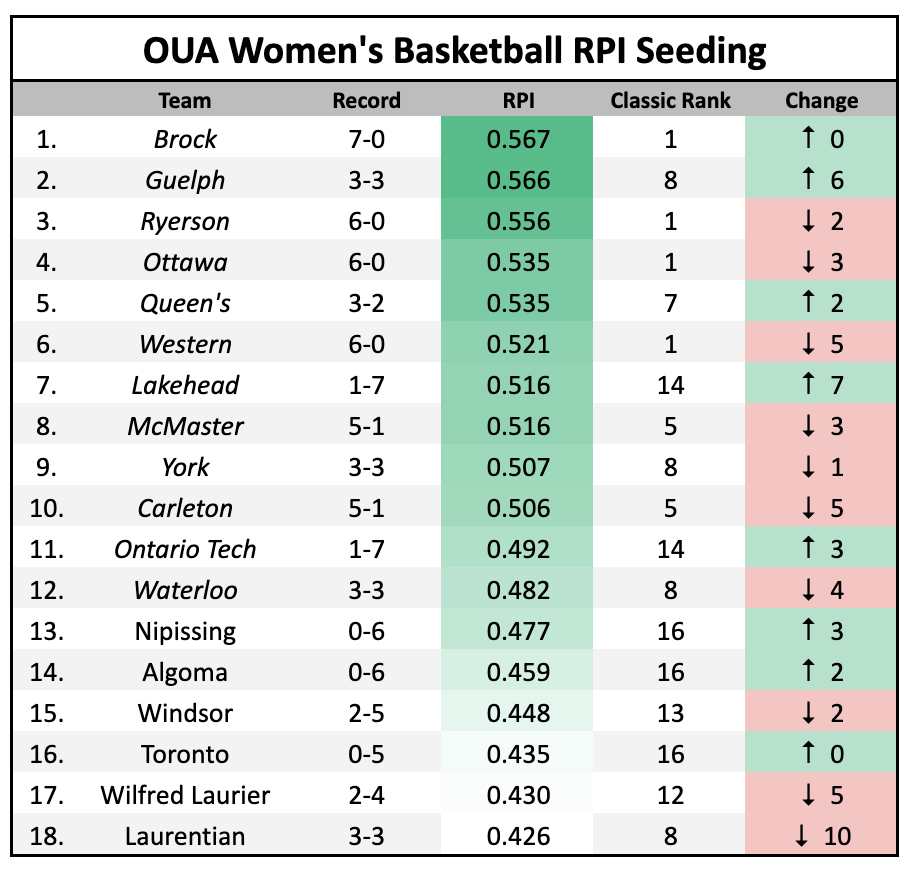Select the down arrow in Carleton's row
Image resolution: width=912 pixels, height=872 pixels.
coord(807,509)
